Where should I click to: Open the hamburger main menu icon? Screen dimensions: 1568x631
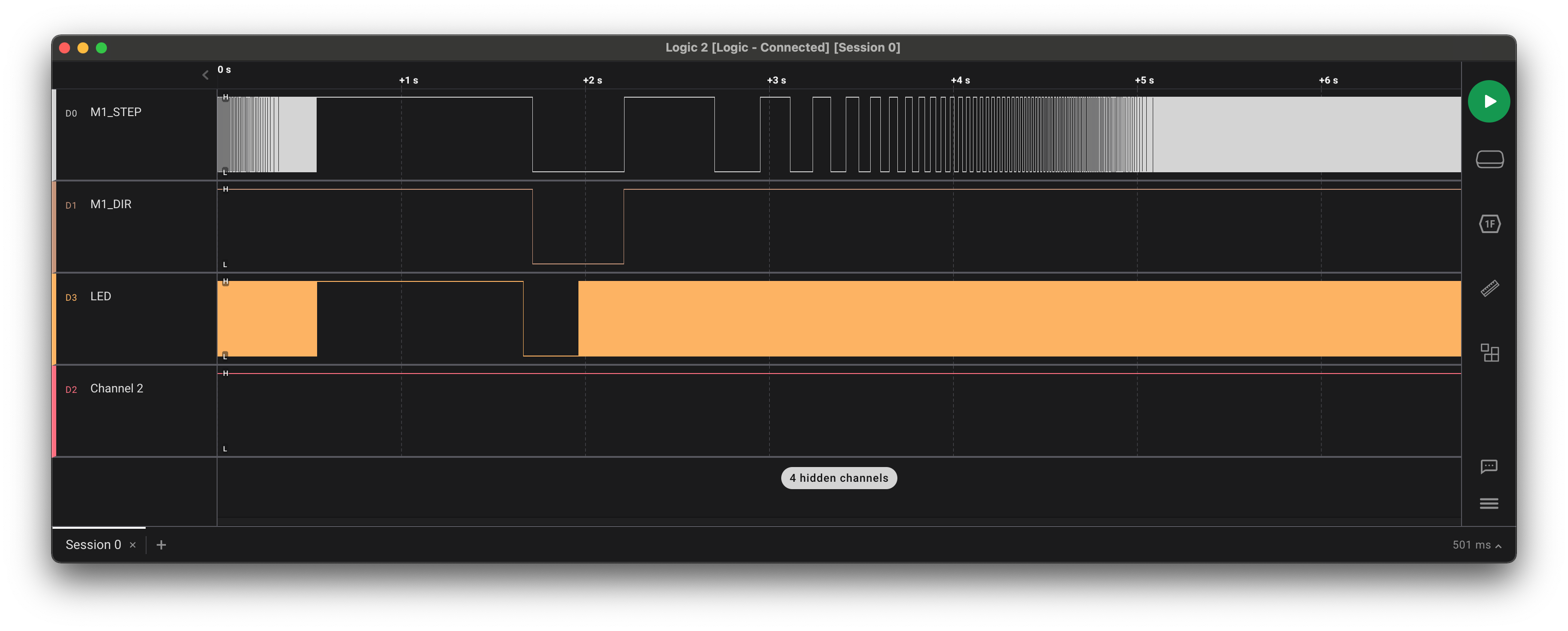pos(1488,503)
